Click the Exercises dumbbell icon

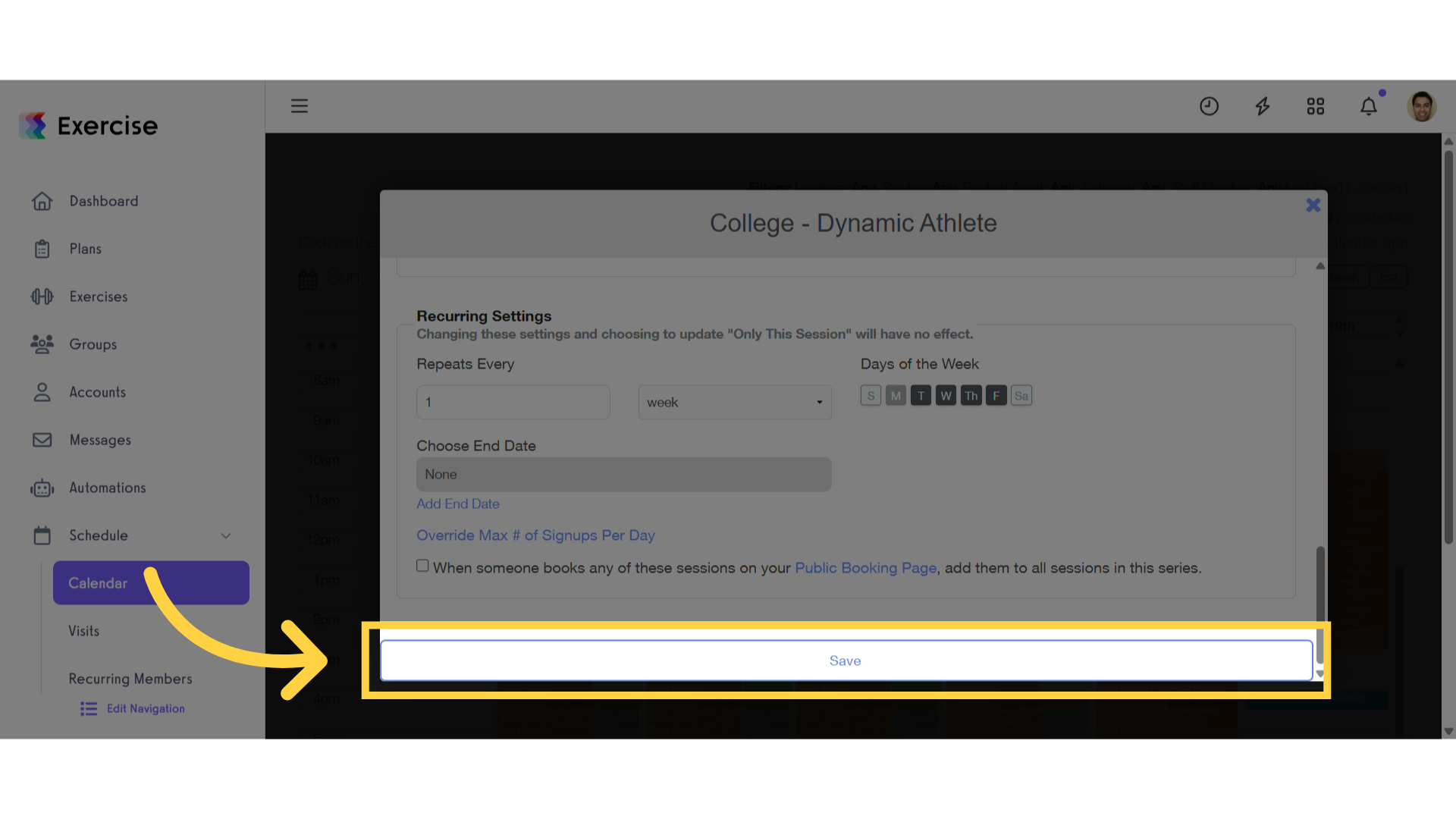pos(42,297)
